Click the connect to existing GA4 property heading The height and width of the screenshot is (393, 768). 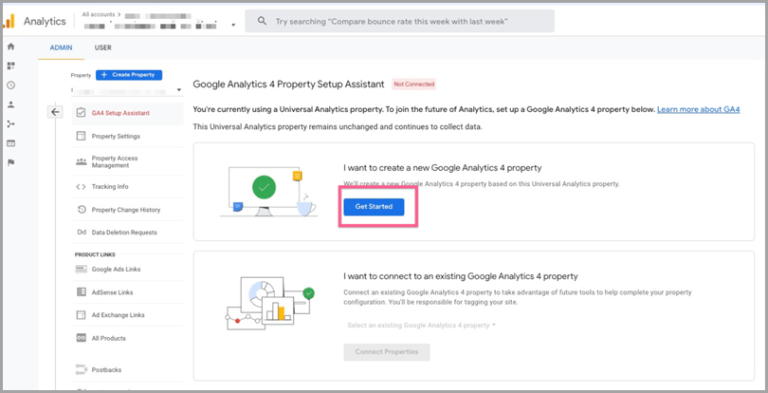tap(460, 276)
